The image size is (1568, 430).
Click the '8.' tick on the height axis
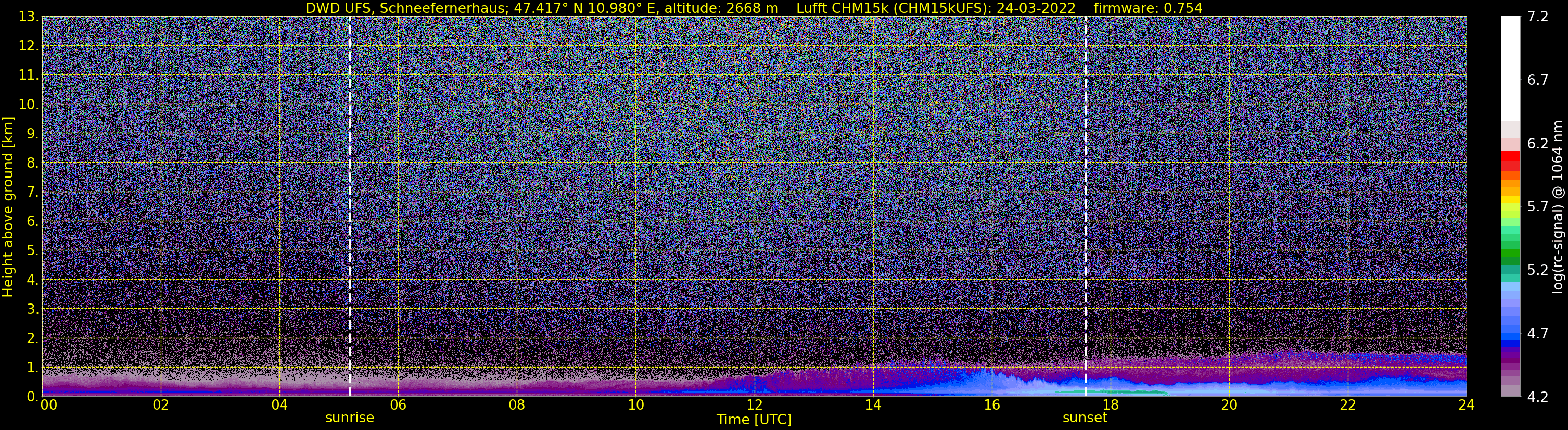coord(33,163)
